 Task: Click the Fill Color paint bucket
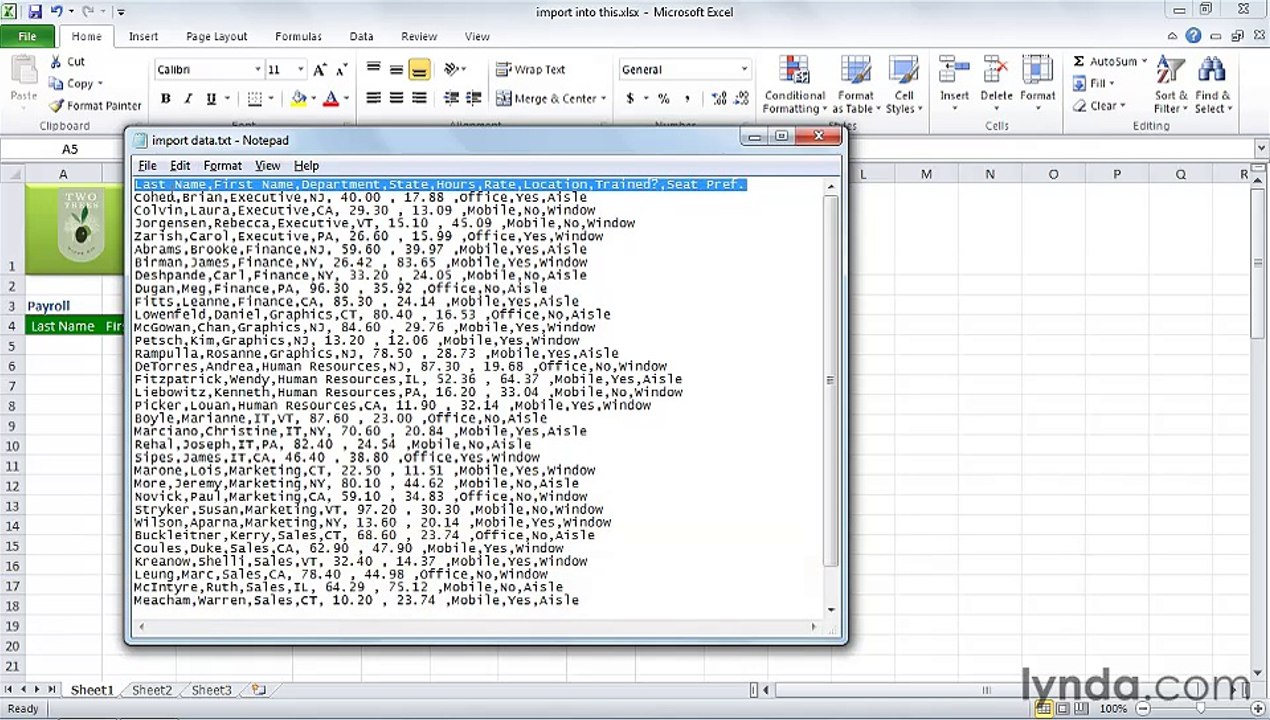tap(298, 99)
